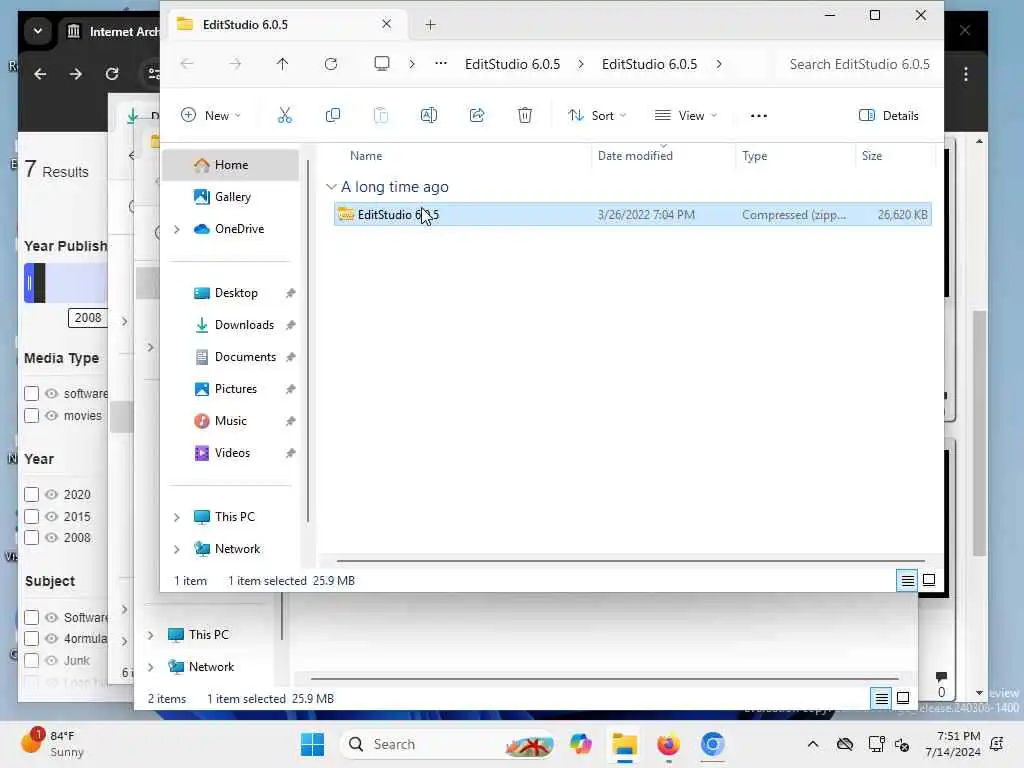Sort by Size column header
This screenshot has height=768, width=1024.
click(872, 156)
